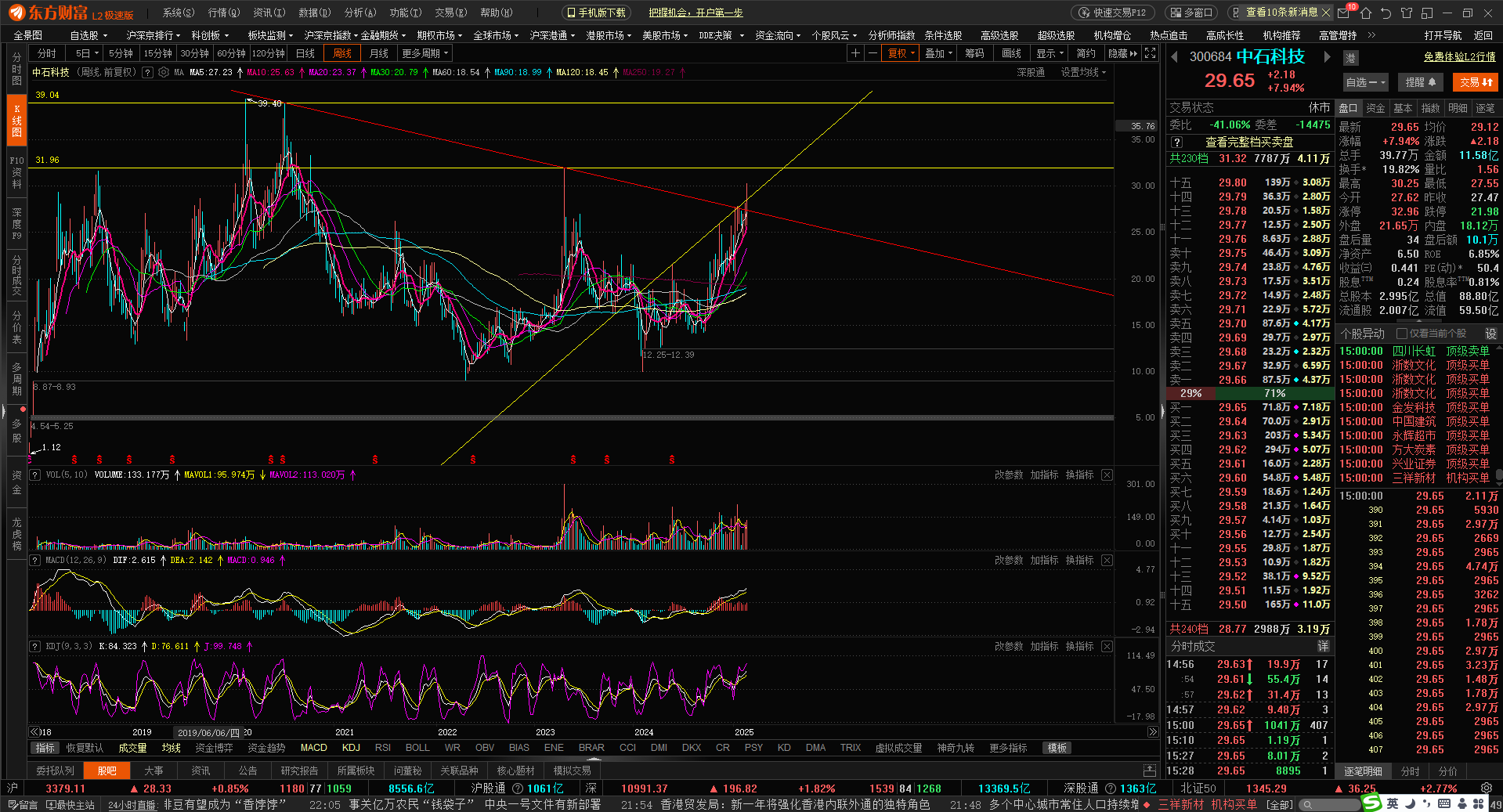1503x812 pixels.
Task: Toggle 简约 simple mode
Action: (x=1086, y=53)
